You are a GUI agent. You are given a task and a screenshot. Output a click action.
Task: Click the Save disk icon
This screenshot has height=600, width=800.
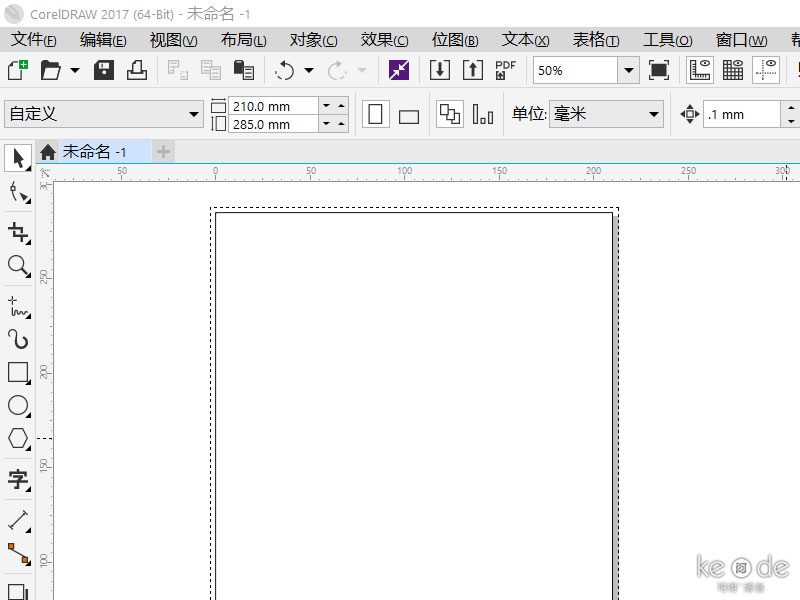[104, 70]
